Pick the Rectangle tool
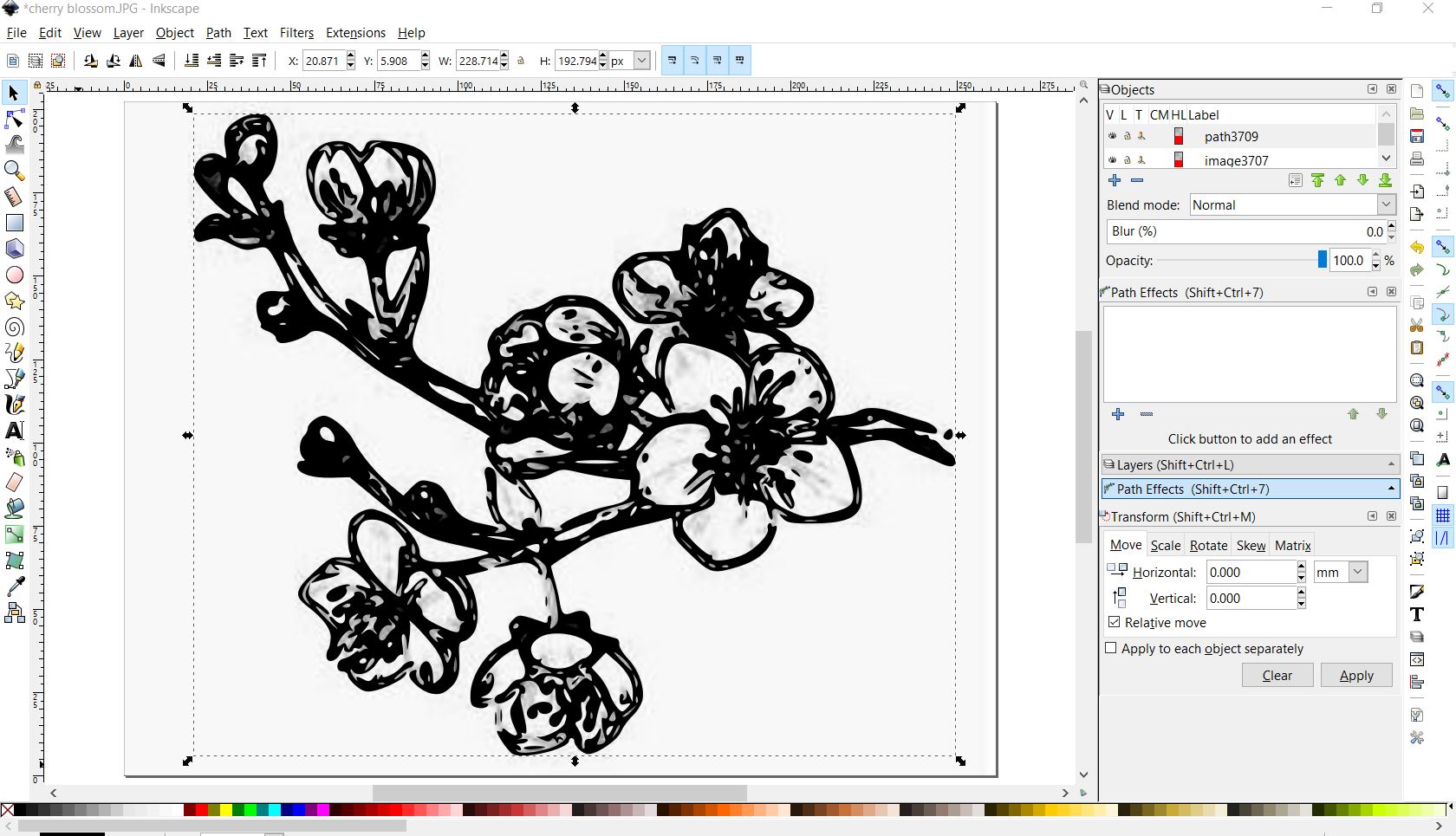Screen dimensions: 1456x836 pyautogui.click(x=15, y=223)
